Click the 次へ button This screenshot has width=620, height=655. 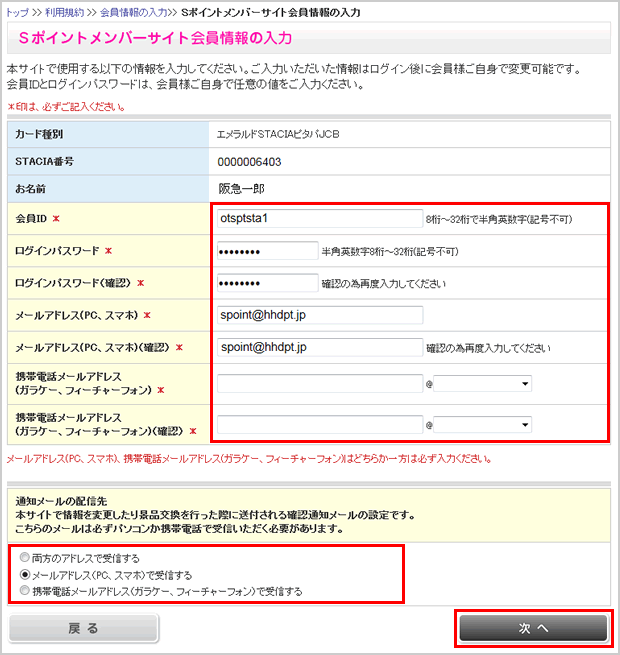(532, 627)
